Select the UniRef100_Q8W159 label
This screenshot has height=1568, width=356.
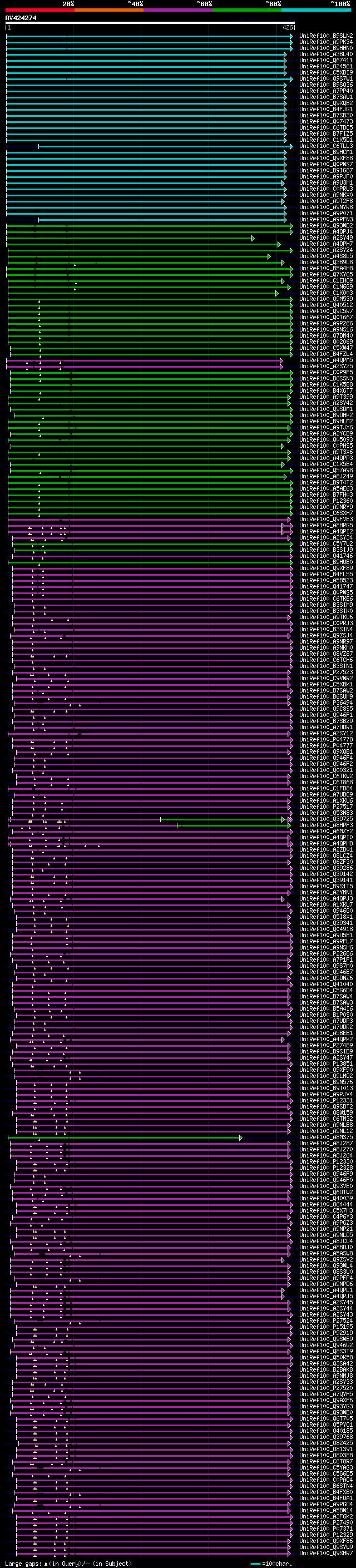(x=326, y=1112)
